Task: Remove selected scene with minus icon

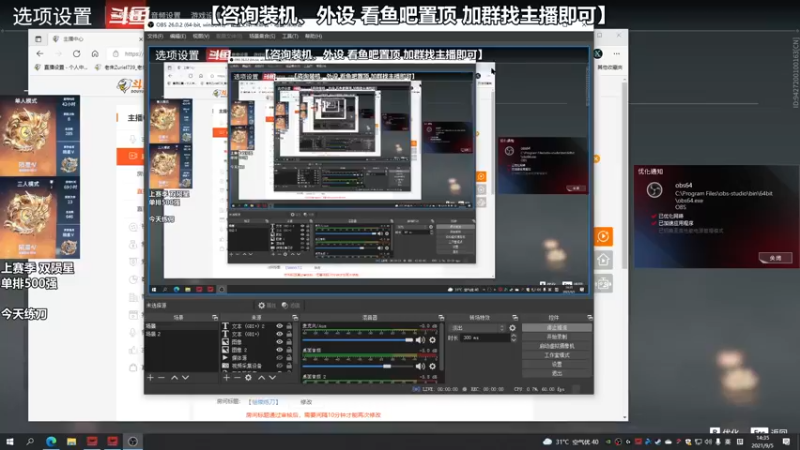Action: pyautogui.click(x=161, y=378)
